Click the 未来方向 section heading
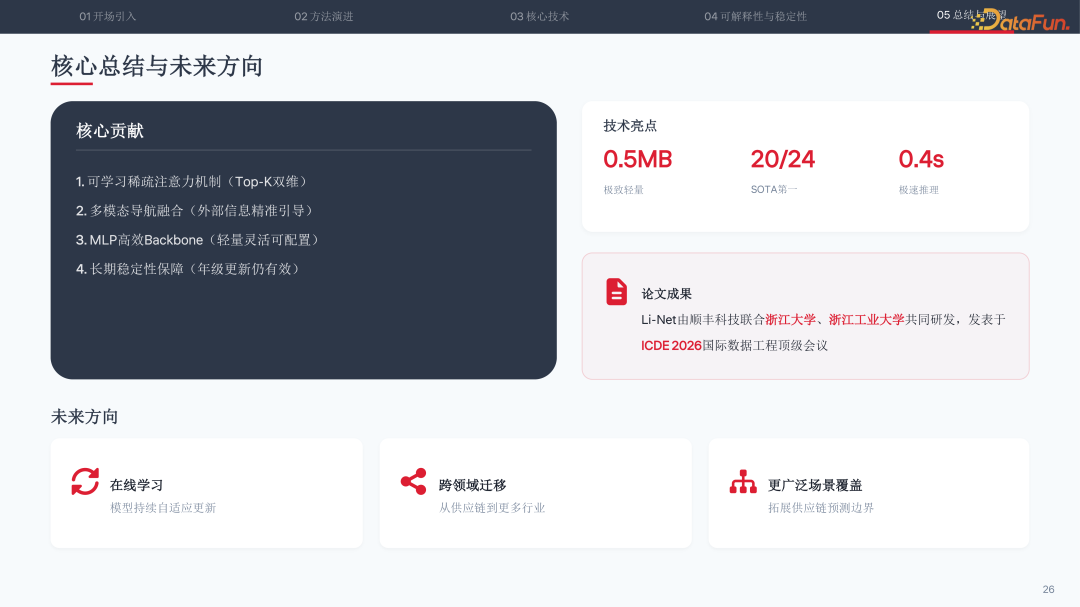Screen dimensions: 1080x607 [85, 417]
